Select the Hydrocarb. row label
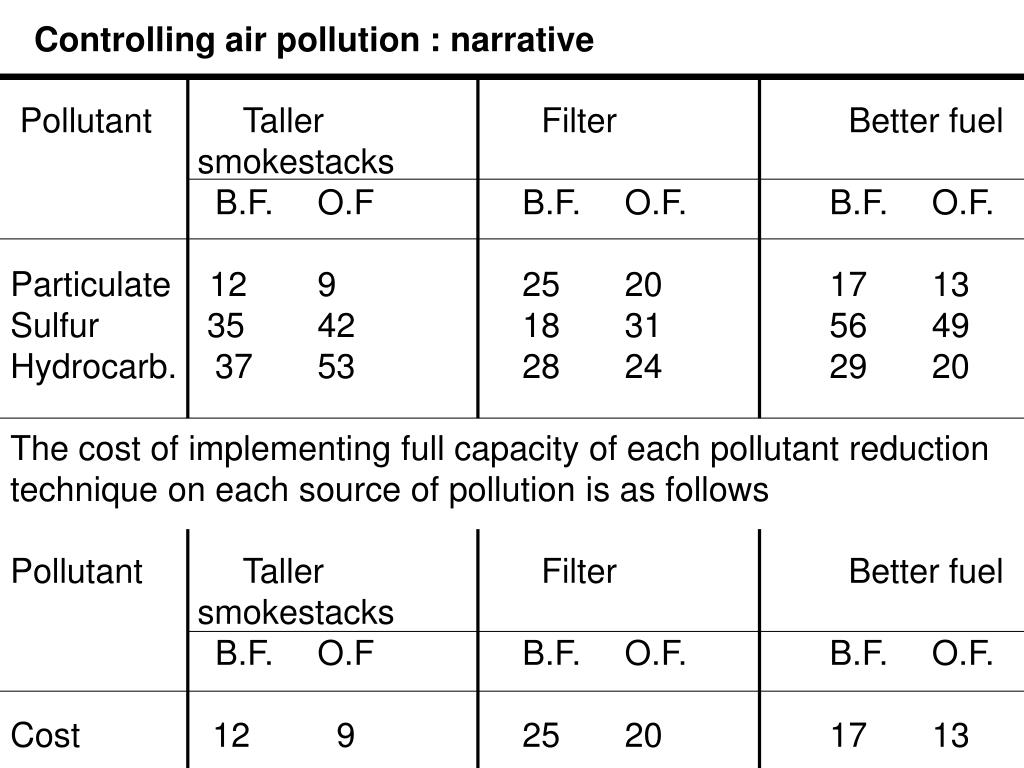The height and width of the screenshot is (768, 1024). (x=93, y=367)
